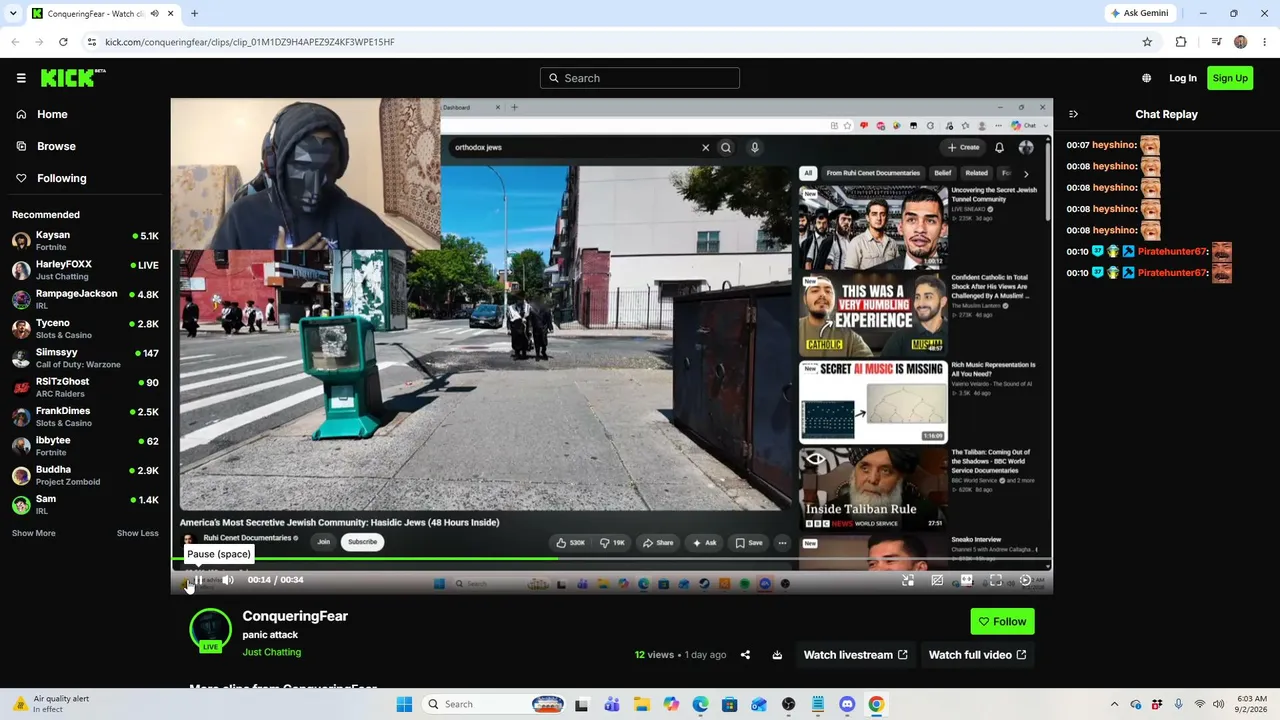
Task: Open the language globe selector
Action: tap(1146, 78)
